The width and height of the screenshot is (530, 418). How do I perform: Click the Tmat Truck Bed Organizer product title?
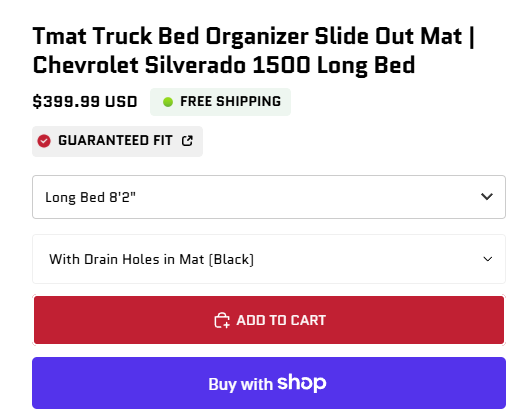click(254, 51)
